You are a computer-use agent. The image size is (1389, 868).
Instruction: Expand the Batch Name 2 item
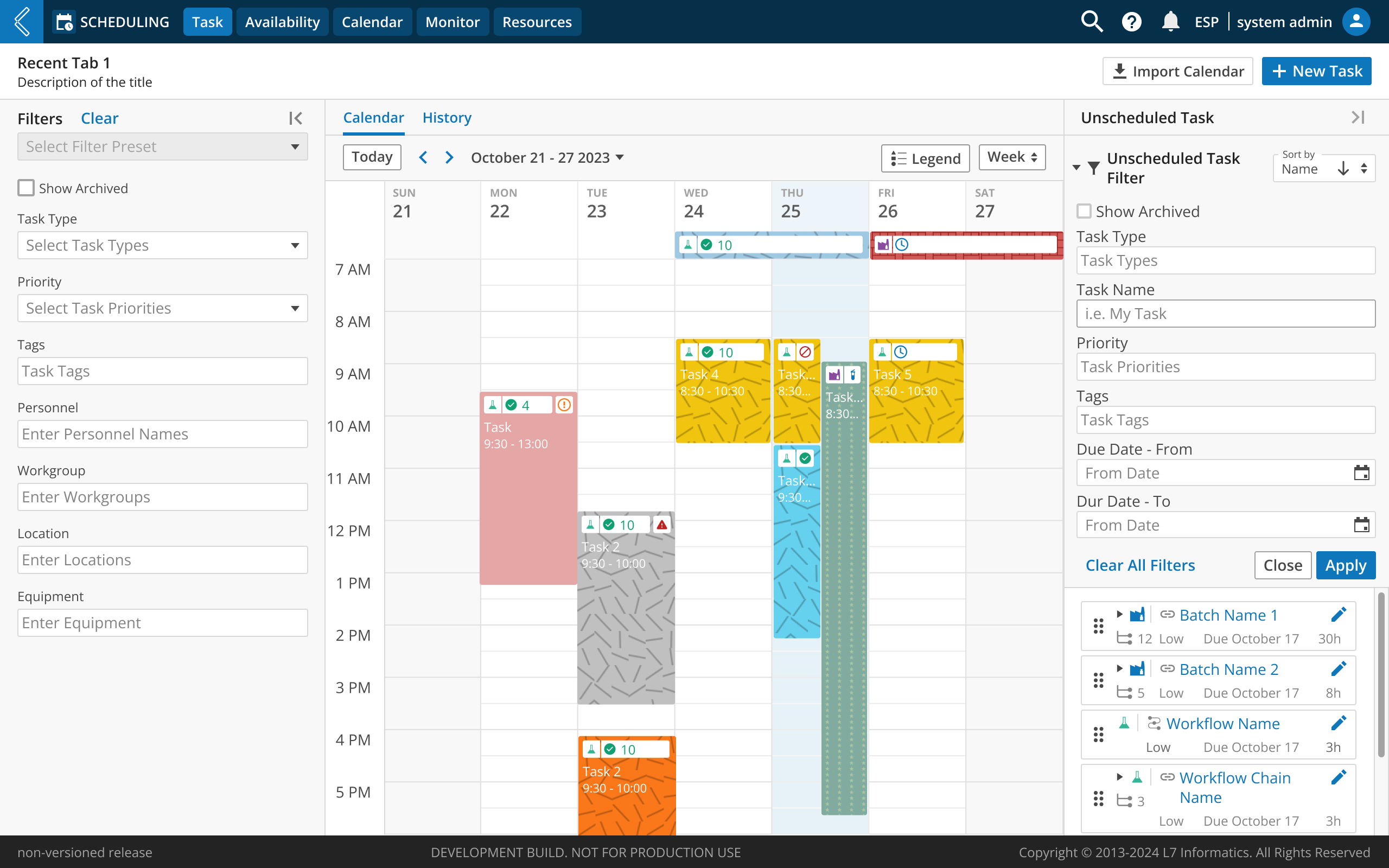(x=1119, y=669)
